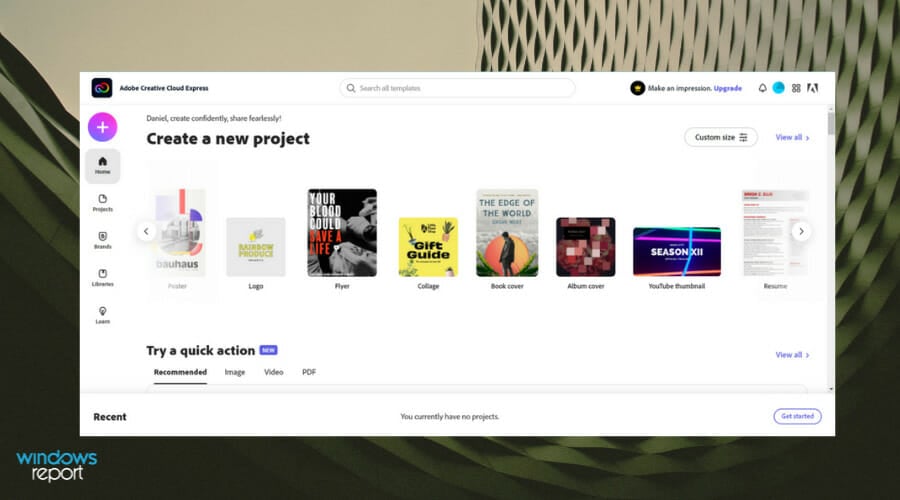Click the vertical scrollbar thumb

click(831, 123)
